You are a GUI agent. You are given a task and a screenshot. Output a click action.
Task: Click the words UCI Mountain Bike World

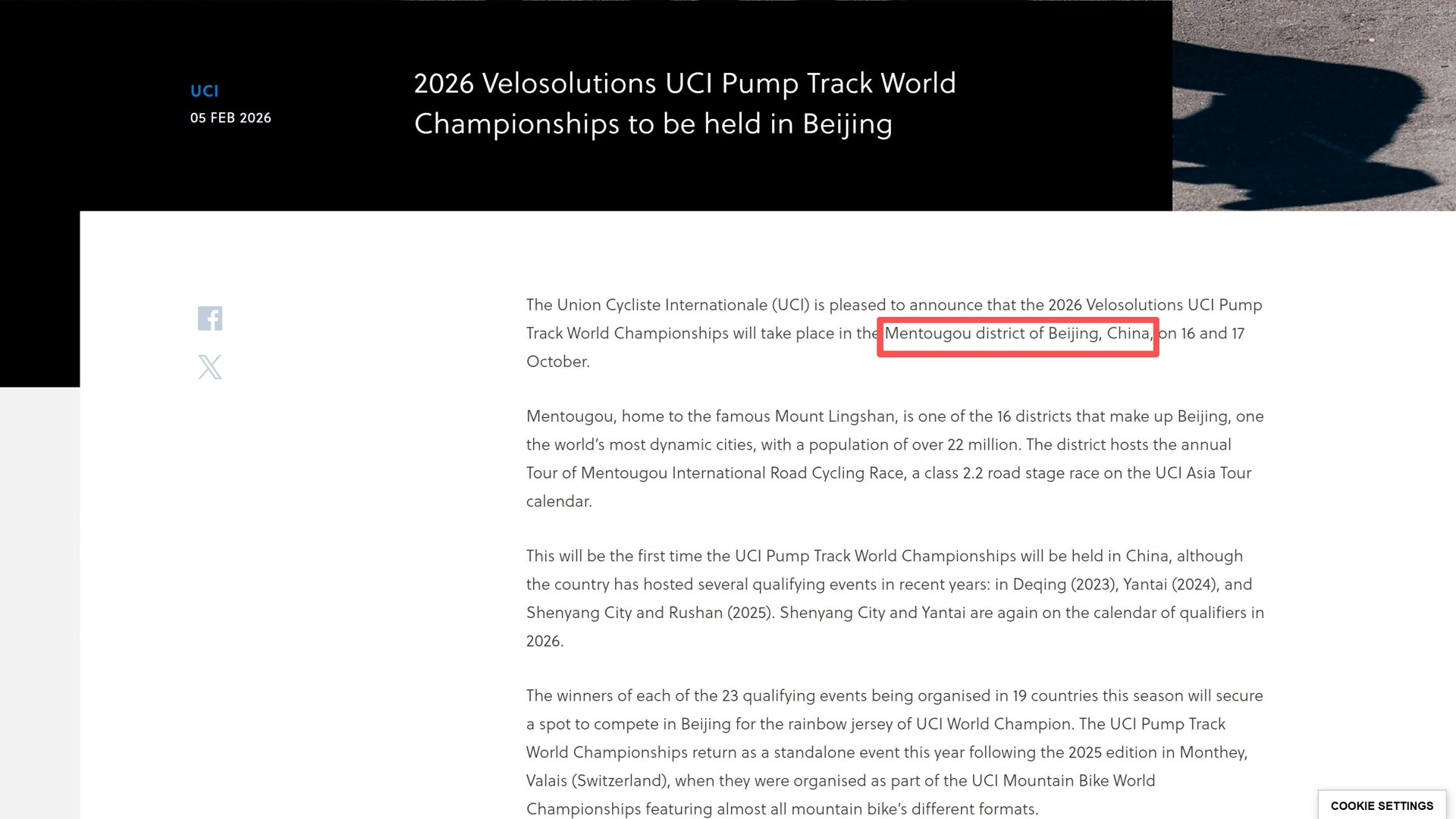tap(1063, 781)
